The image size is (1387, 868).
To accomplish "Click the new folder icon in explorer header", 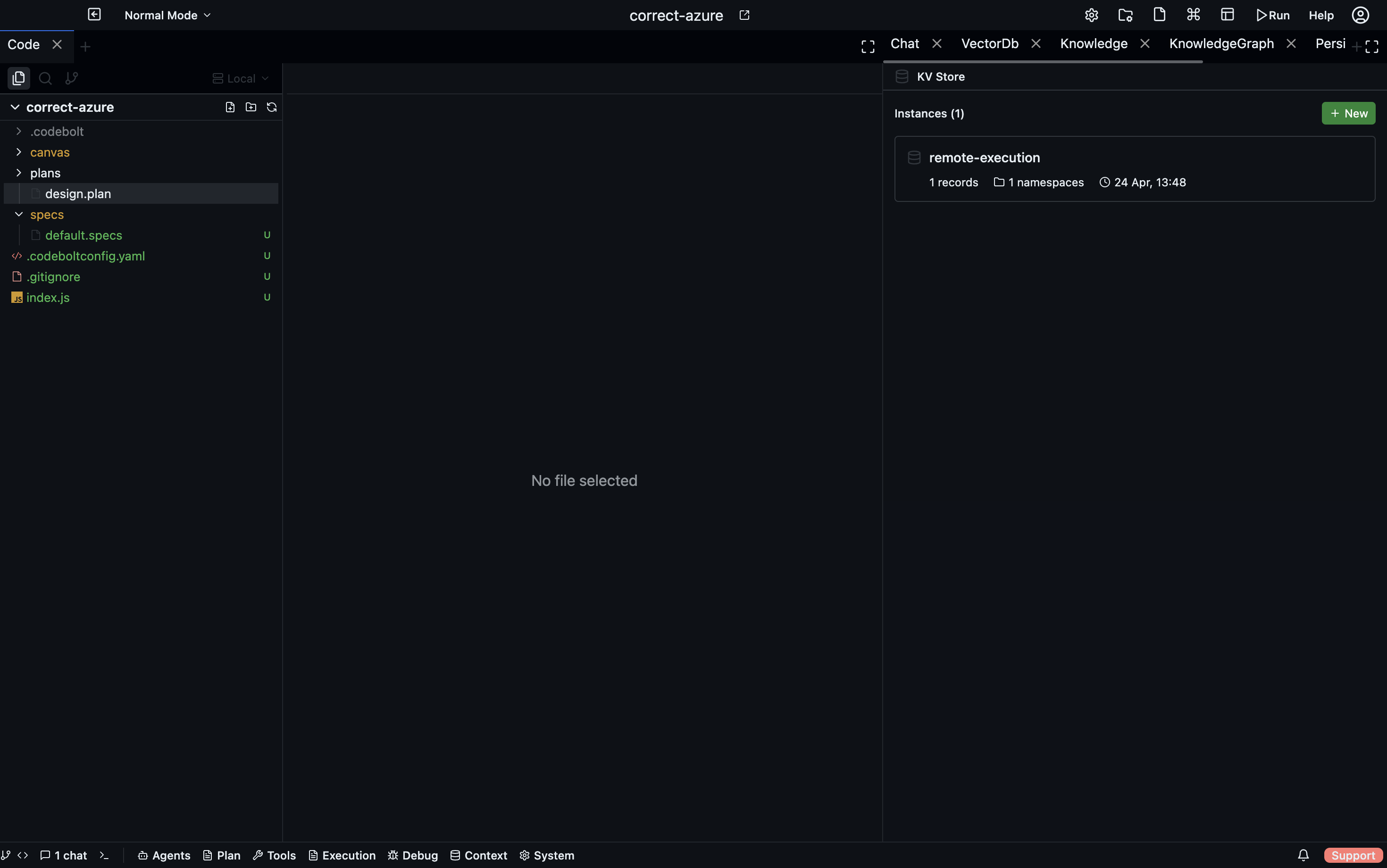I will point(251,108).
